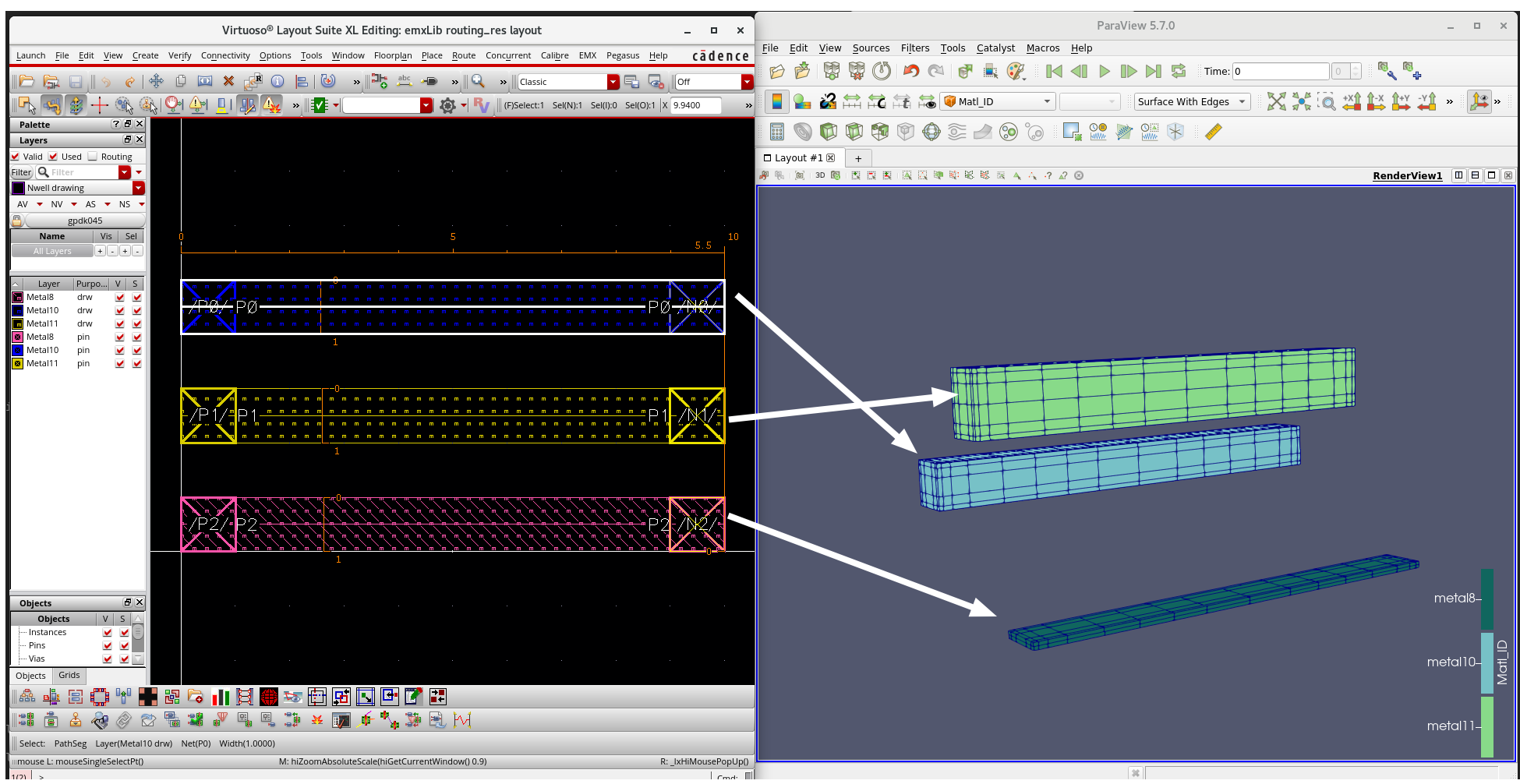The width and height of the screenshot is (1520, 784).
Task: Toggle selectability of Metal10 drw layer
Action: click(x=136, y=310)
